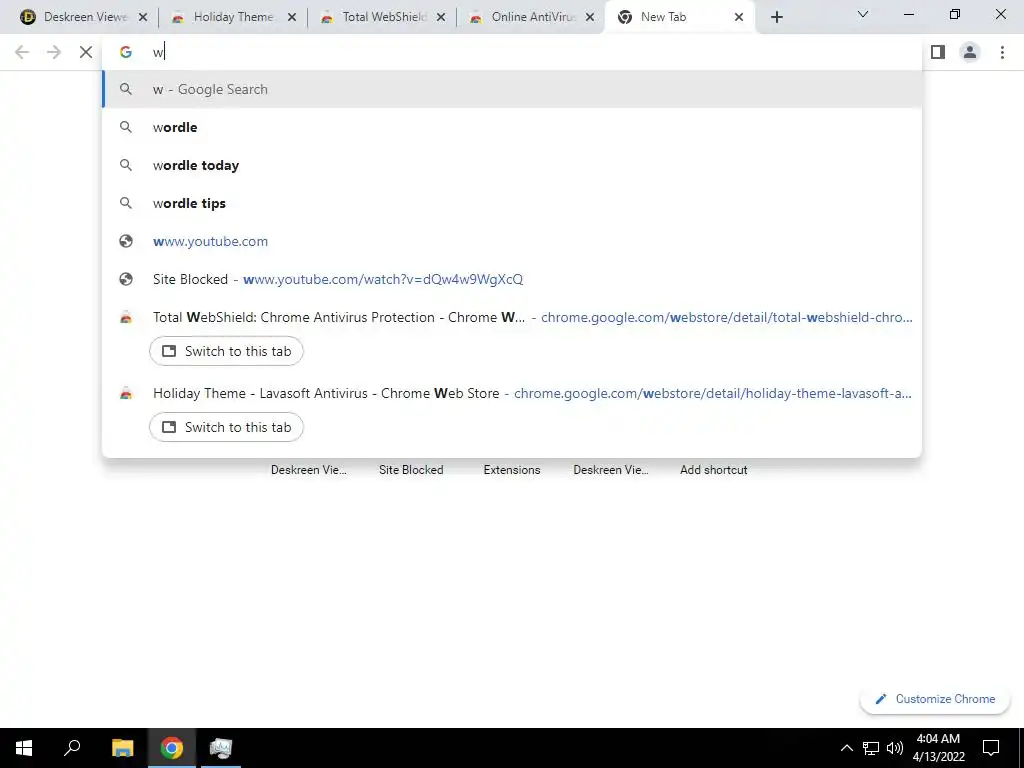
Task: Select the New Tab tab
Action: click(x=679, y=17)
